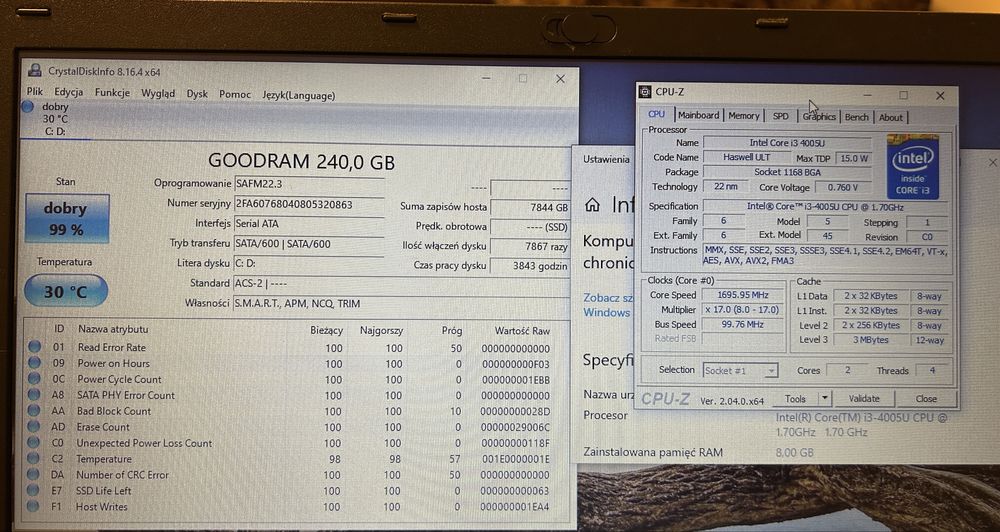Click the serial number field 2FA60768040805320863
1000x532 pixels.
[309, 204]
